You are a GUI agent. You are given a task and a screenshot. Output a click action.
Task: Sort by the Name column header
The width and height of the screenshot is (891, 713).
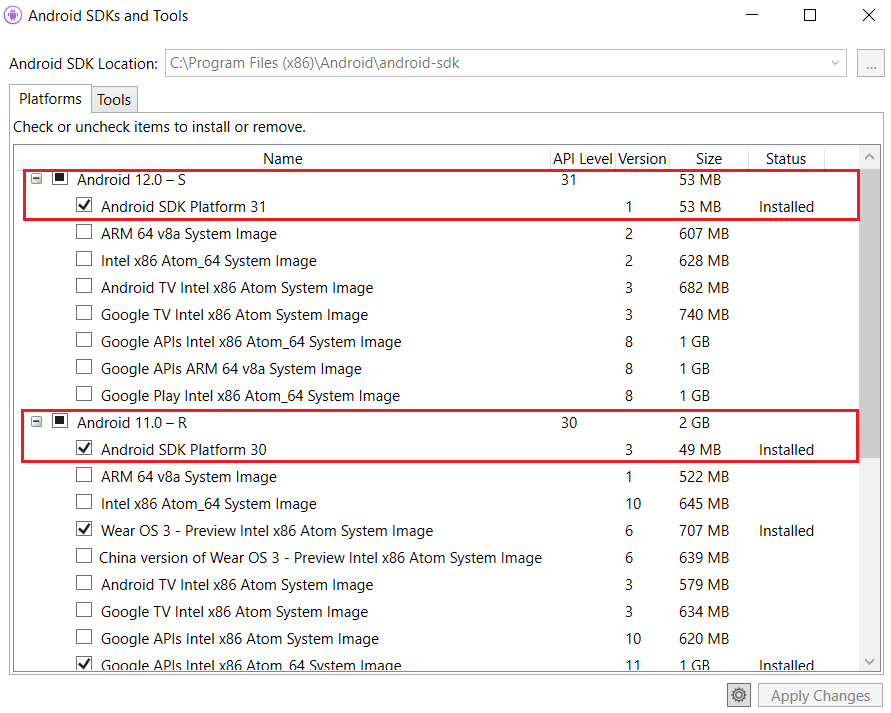[x=282, y=158]
